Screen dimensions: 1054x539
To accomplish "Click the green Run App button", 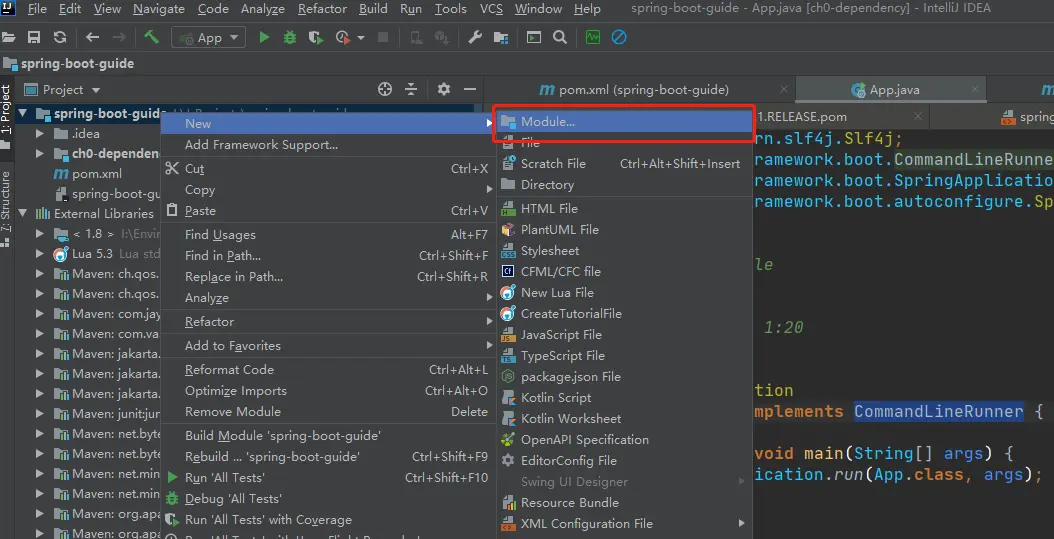I will tap(264, 38).
